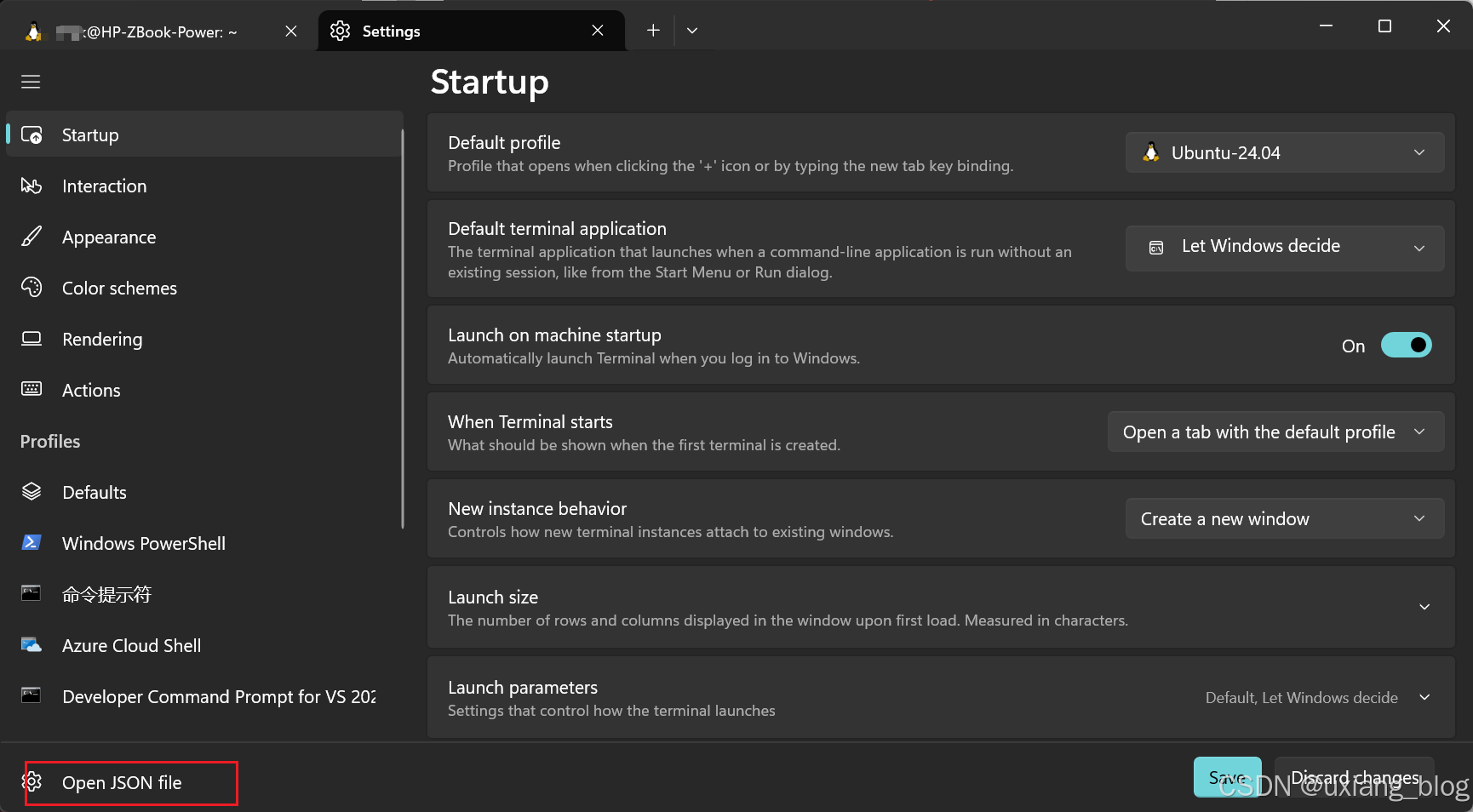Click the sidebar vertical scrollbar
The image size is (1473, 812).
click(x=402, y=328)
